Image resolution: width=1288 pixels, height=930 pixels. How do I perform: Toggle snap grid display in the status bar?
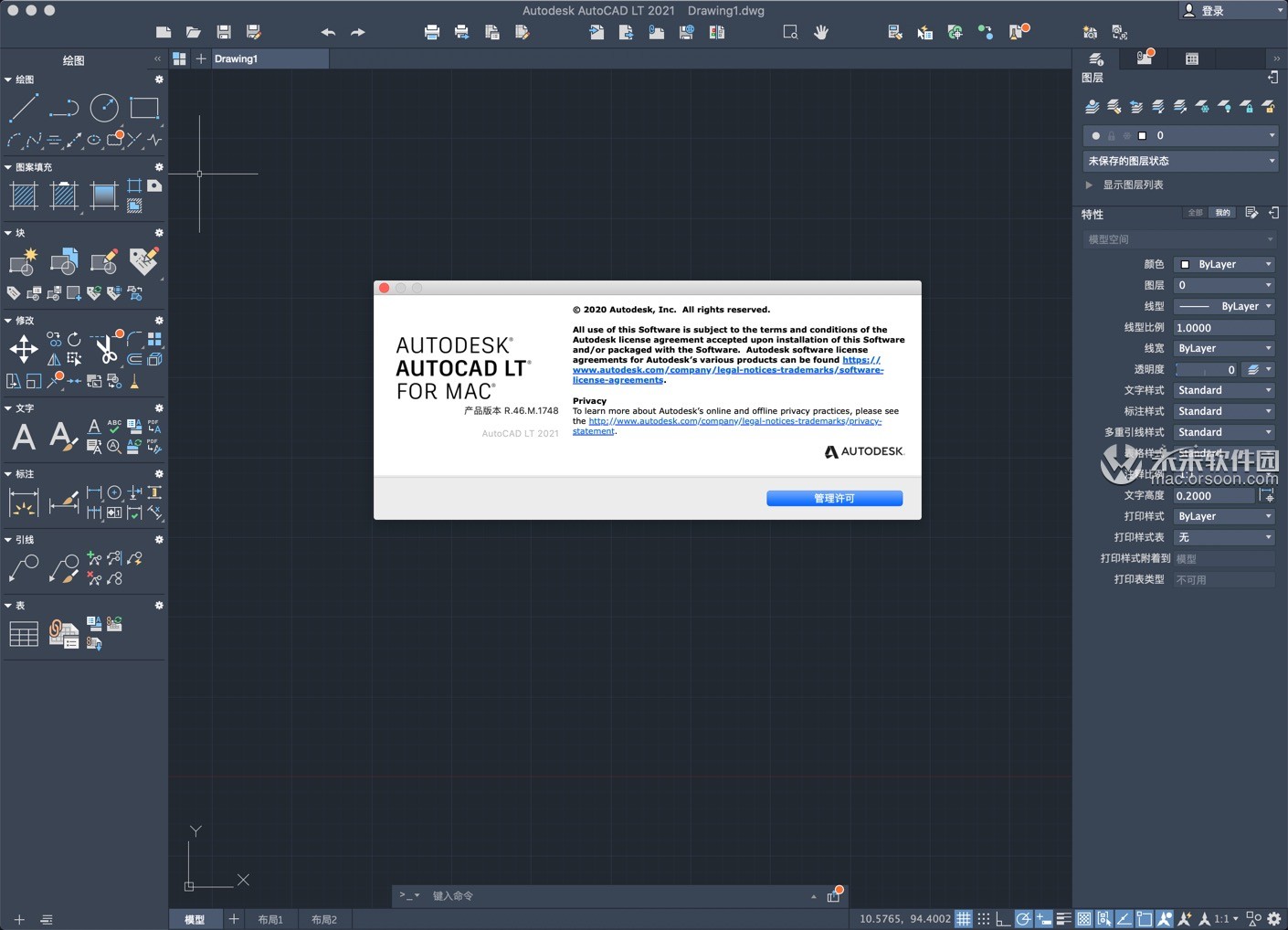(963, 918)
